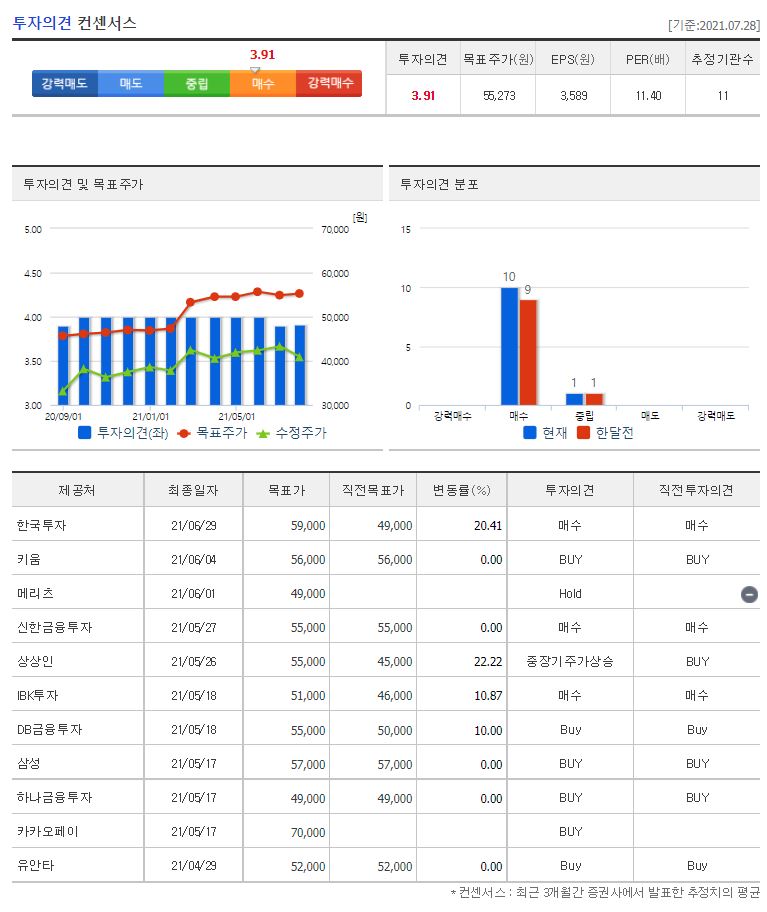The width and height of the screenshot is (767, 912).
Task: Select the 메리츠 provider name
Action: click(35, 593)
